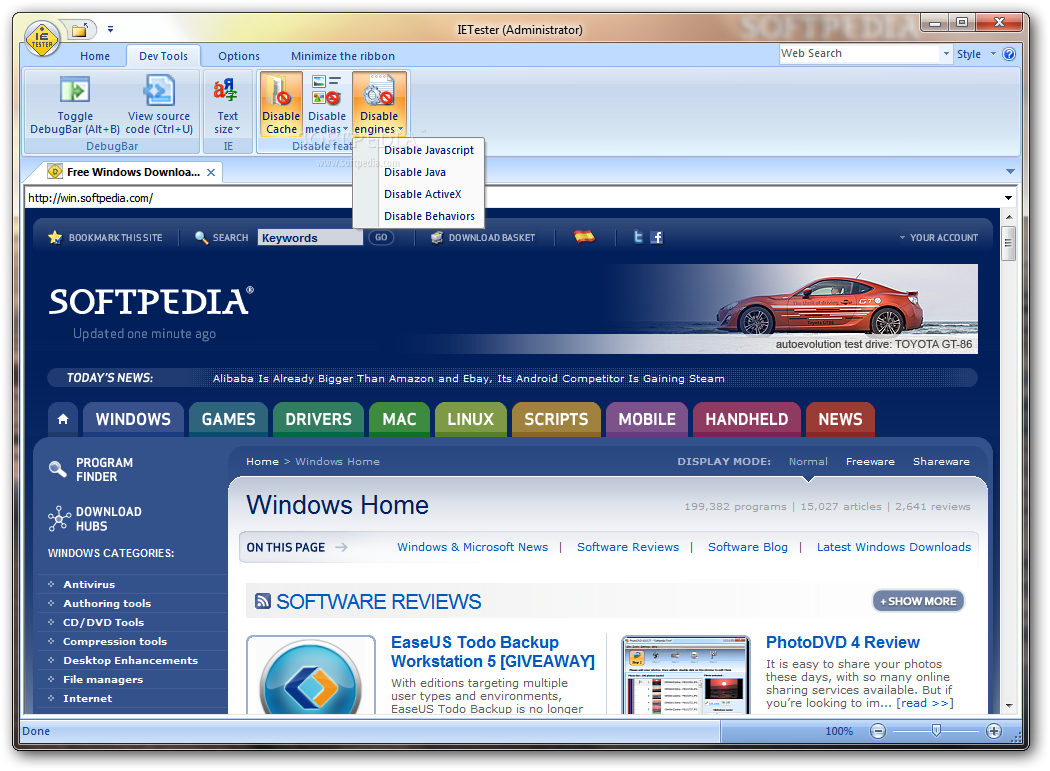Click the Keywords search box
The width and height of the screenshot is (1050, 771).
pyautogui.click(x=309, y=238)
